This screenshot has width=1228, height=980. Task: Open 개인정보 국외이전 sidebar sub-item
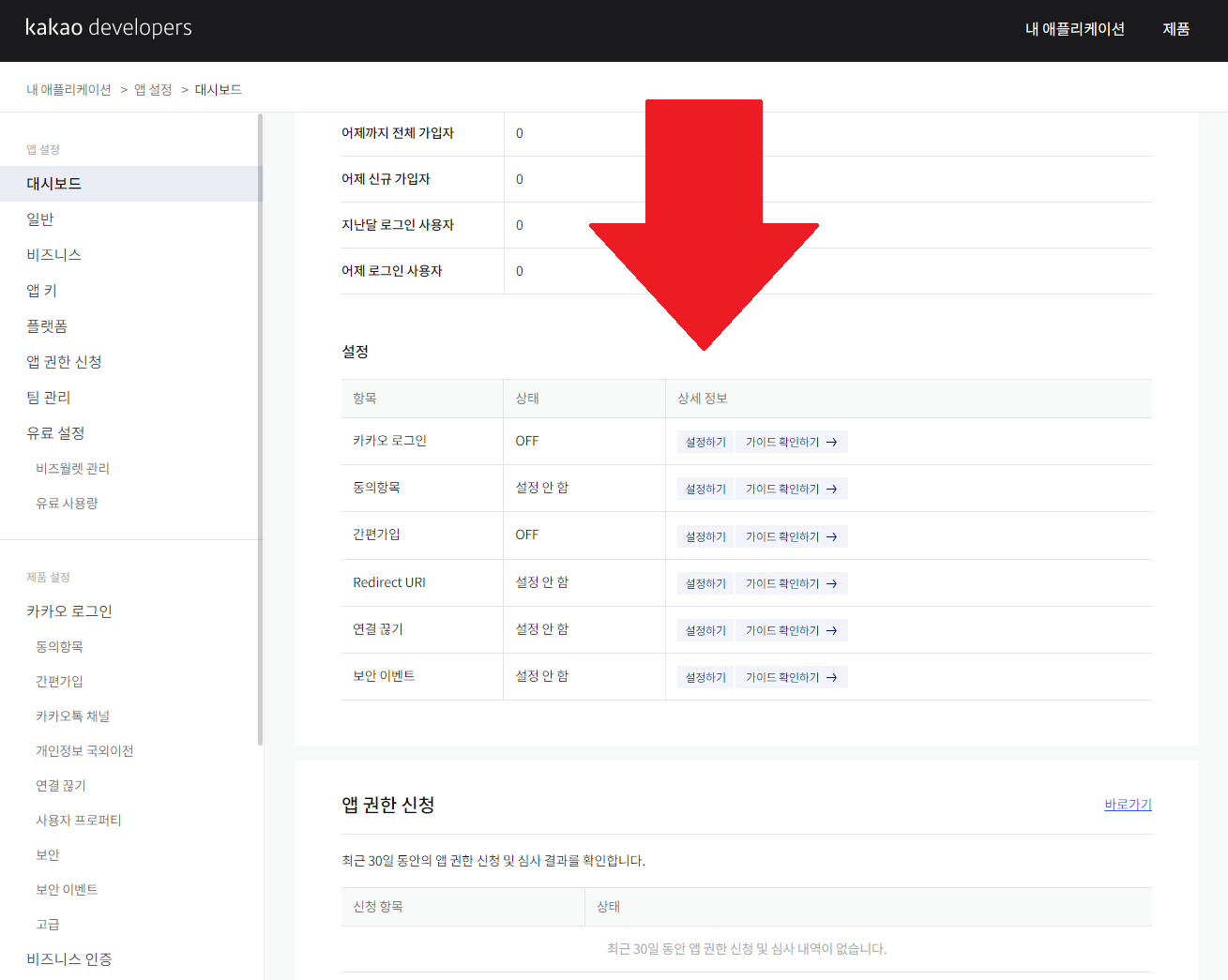pos(84,751)
